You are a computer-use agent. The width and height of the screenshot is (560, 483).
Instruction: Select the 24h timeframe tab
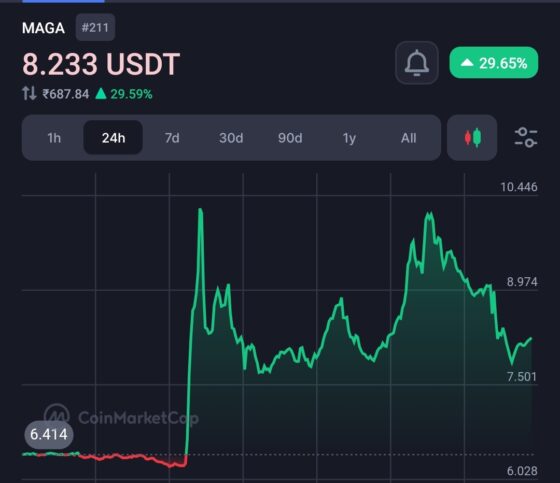click(x=113, y=138)
